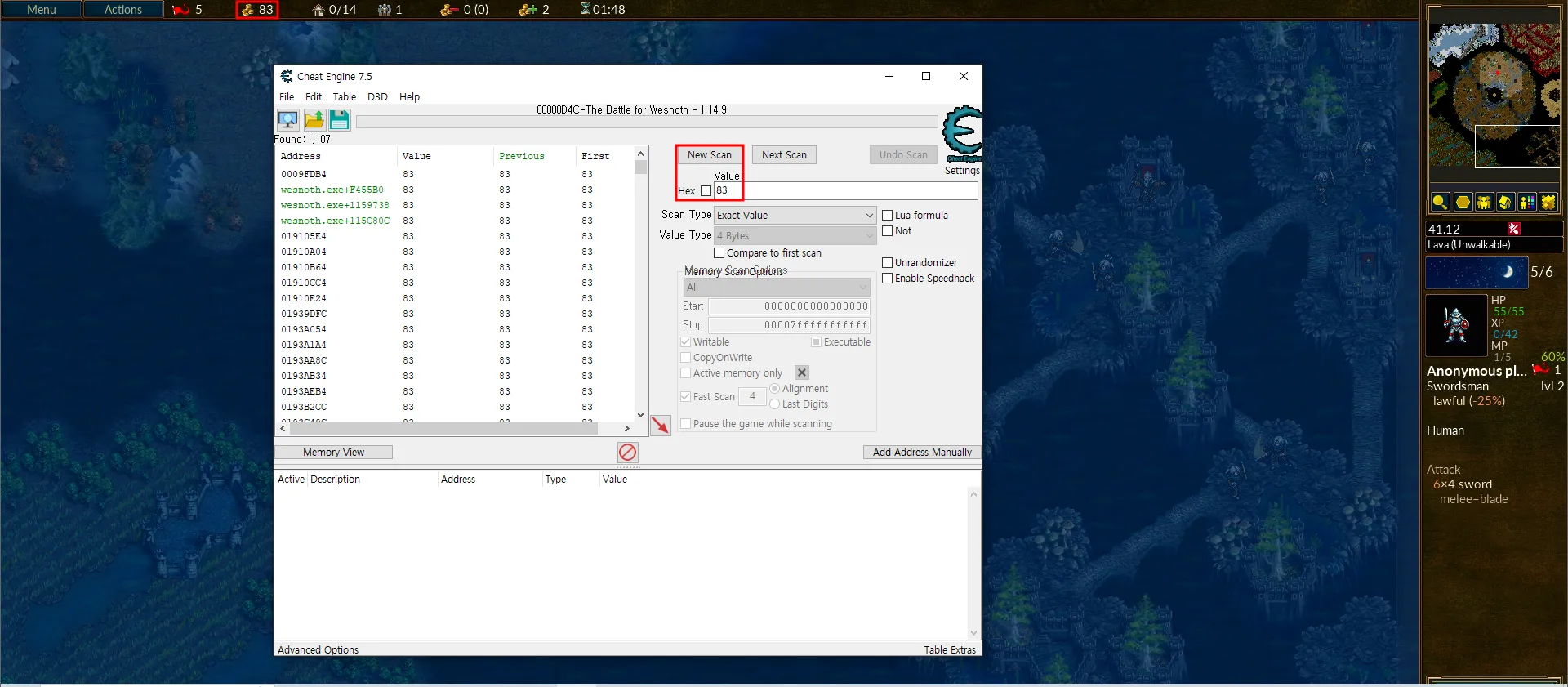Screen dimensions: 1568x687
Task: Click the red flag turn counter icon
Action: pyautogui.click(x=181, y=10)
